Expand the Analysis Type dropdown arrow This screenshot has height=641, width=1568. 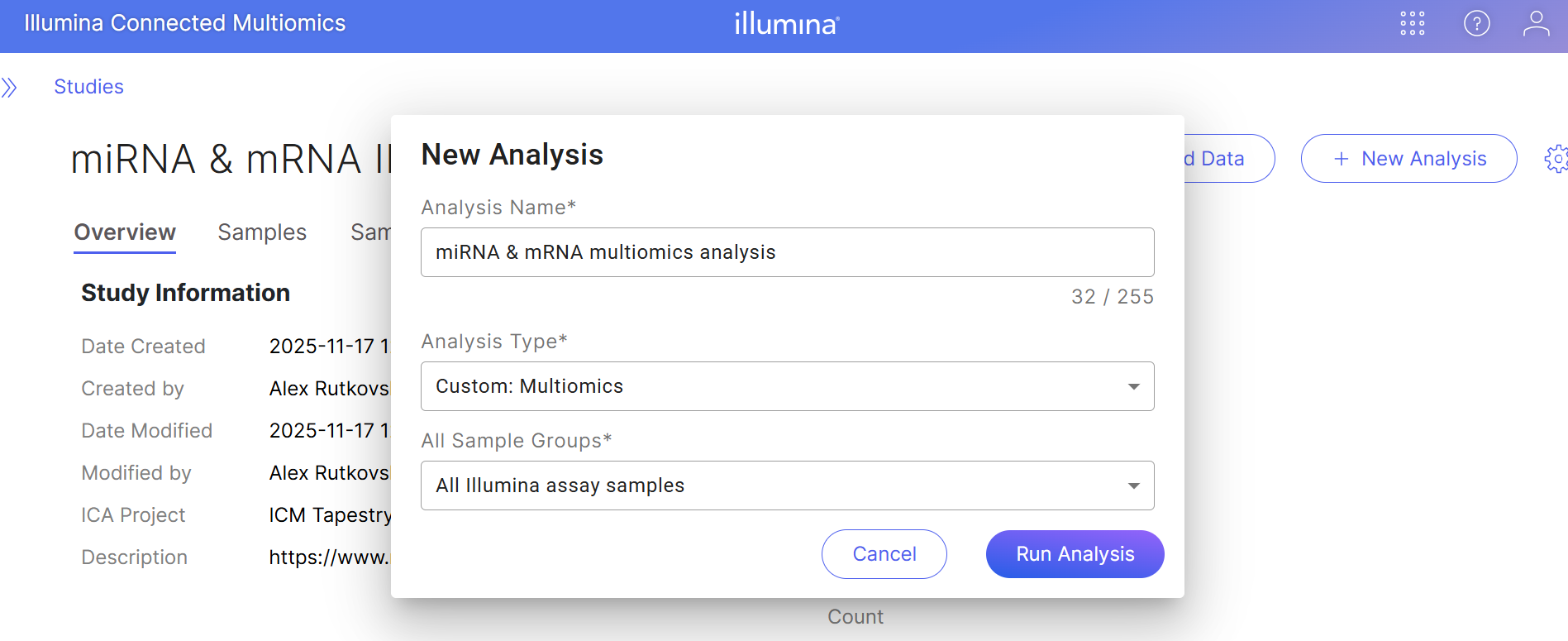pos(1133,386)
